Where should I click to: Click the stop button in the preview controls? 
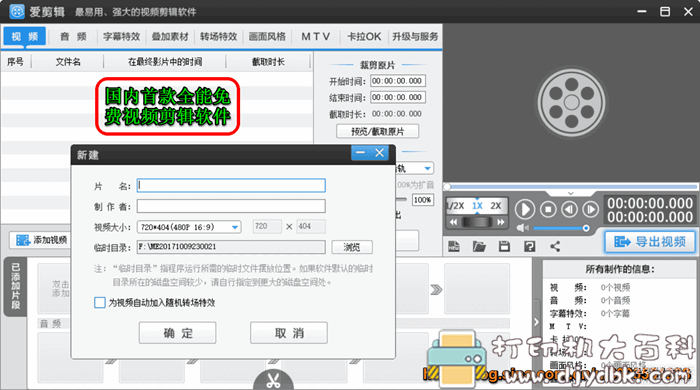(548, 209)
